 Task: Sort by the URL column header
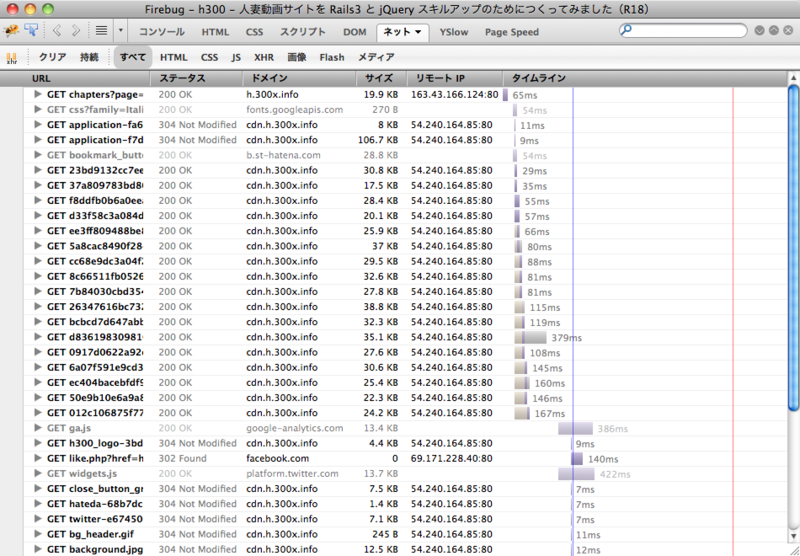point(87,79)
